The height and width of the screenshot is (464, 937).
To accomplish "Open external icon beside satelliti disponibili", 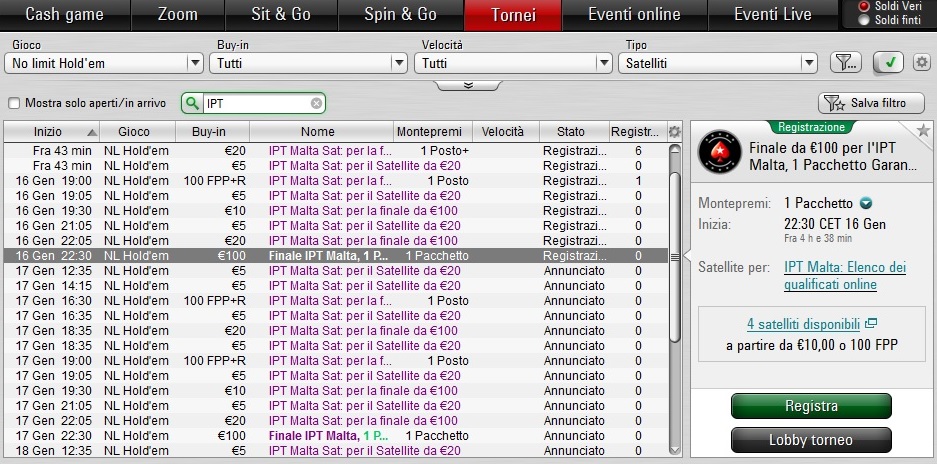I will point(871,323).
